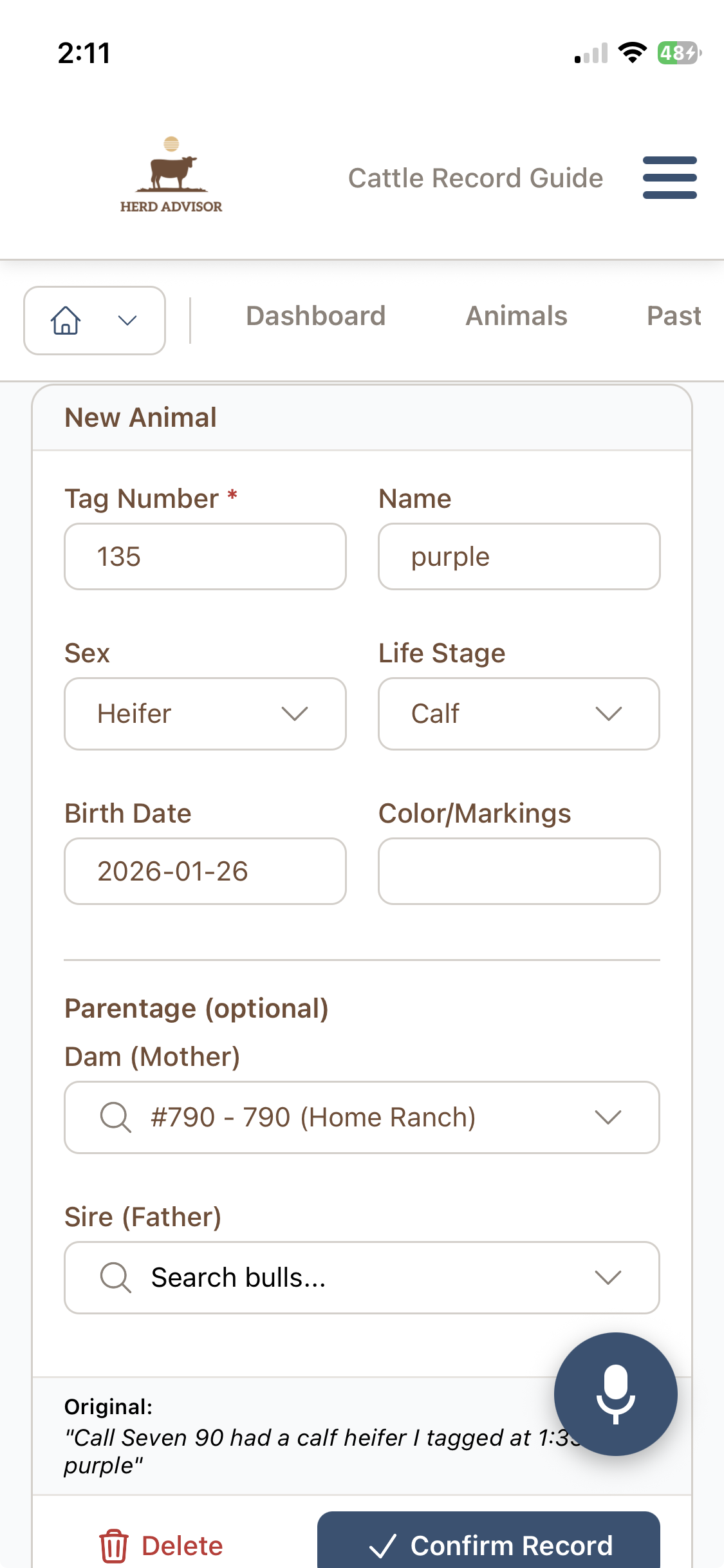Click the empty Color/Markings field
Image resolution: width=724 pixels, height=1568 pixels.
[518, 872]
